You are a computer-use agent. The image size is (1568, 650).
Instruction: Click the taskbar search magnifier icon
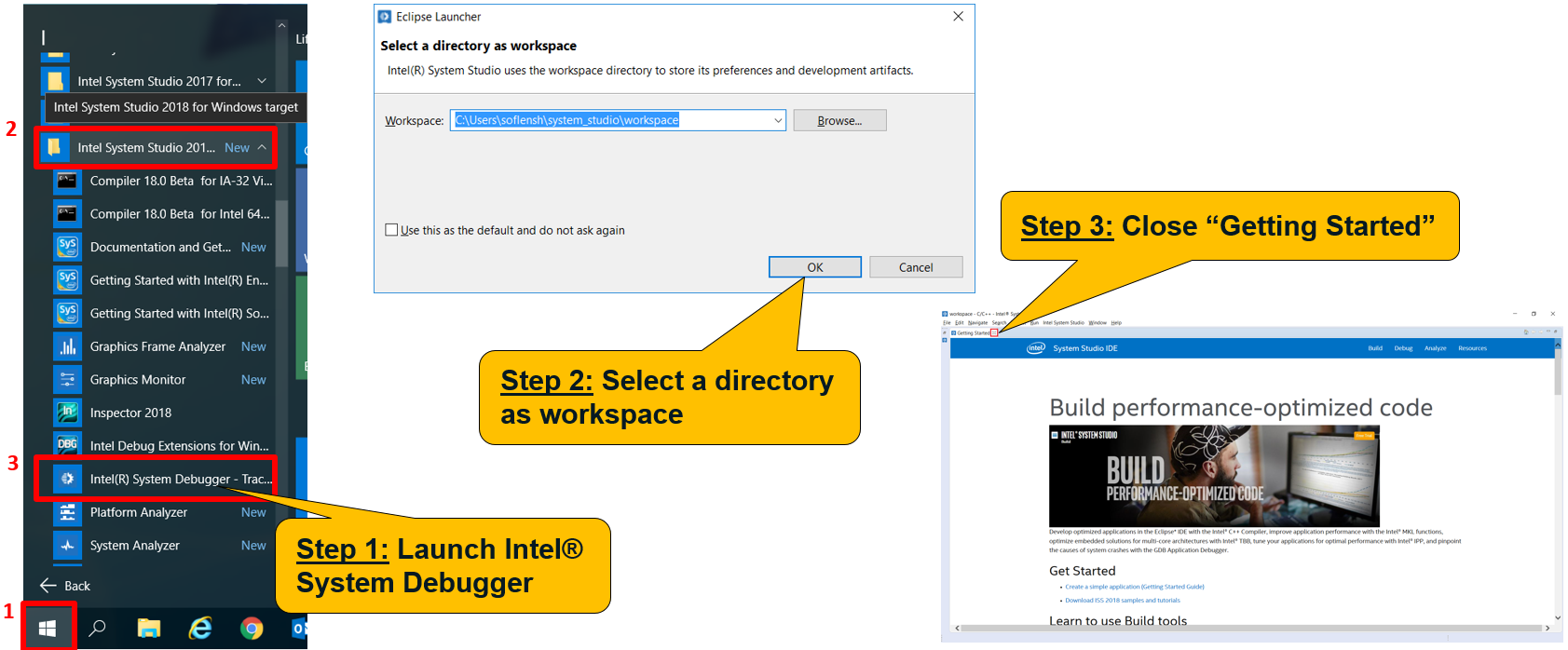pos(97,629)
